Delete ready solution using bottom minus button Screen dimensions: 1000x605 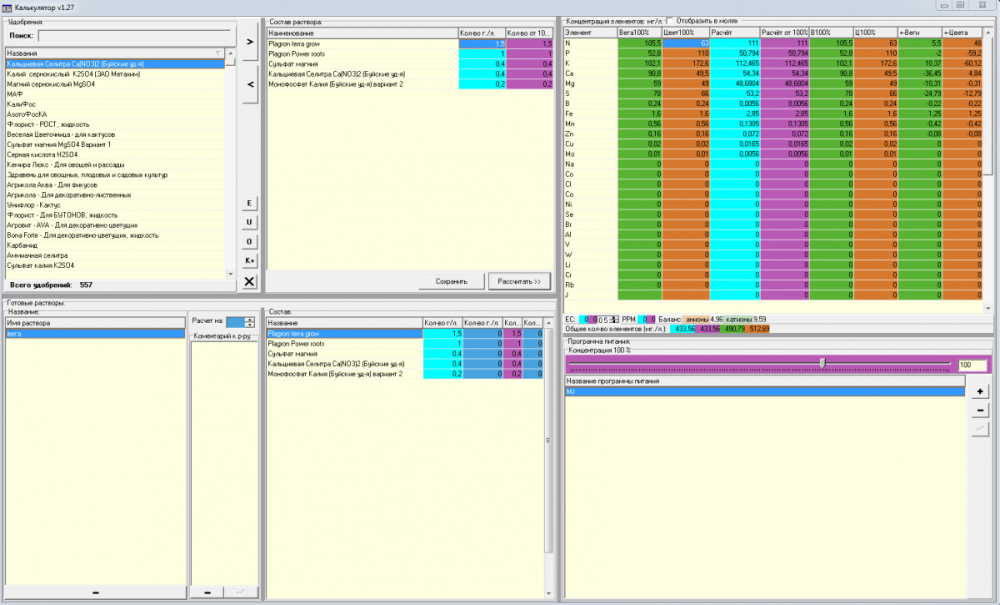(x=96, y=593)
